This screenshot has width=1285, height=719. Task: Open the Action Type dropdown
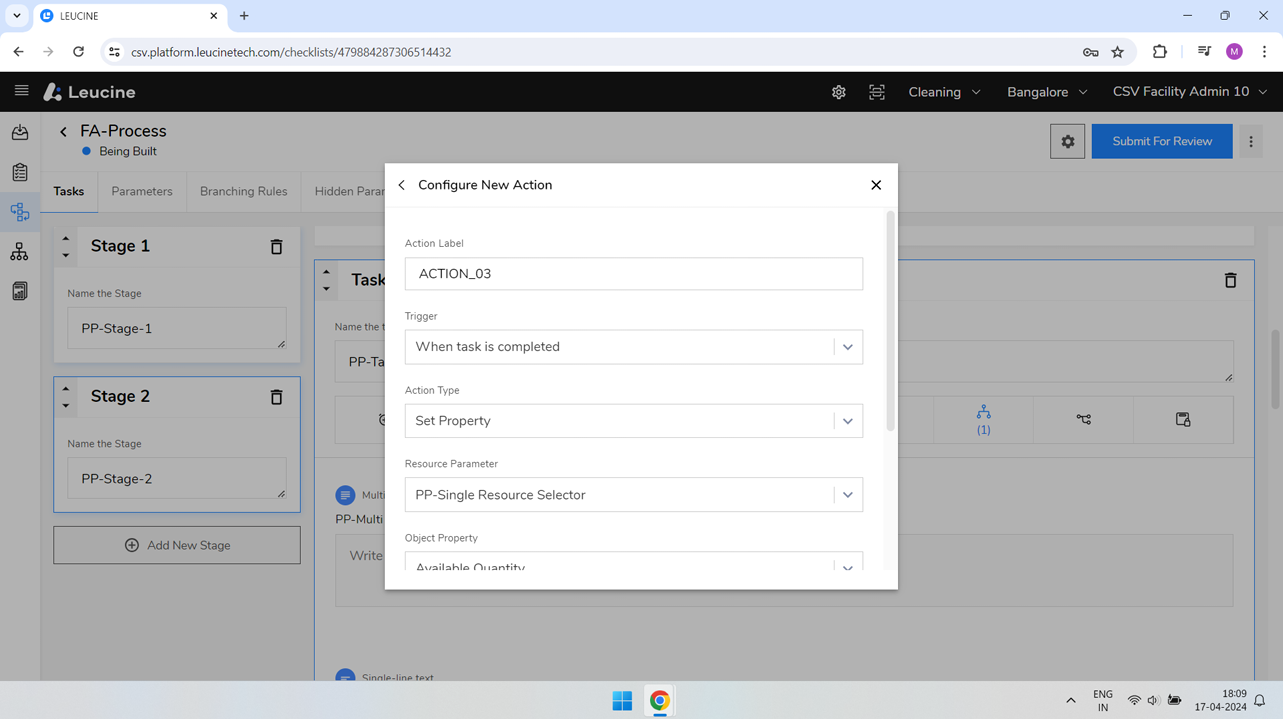634,421
